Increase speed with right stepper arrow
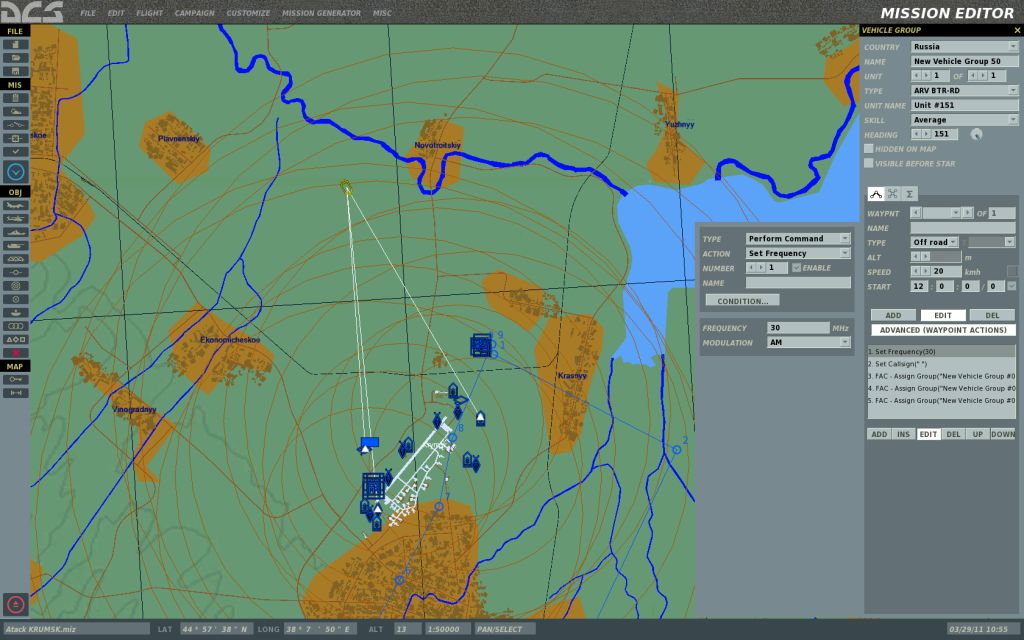This screenshot has height=640, width=1024. click(x=925, y=271)
